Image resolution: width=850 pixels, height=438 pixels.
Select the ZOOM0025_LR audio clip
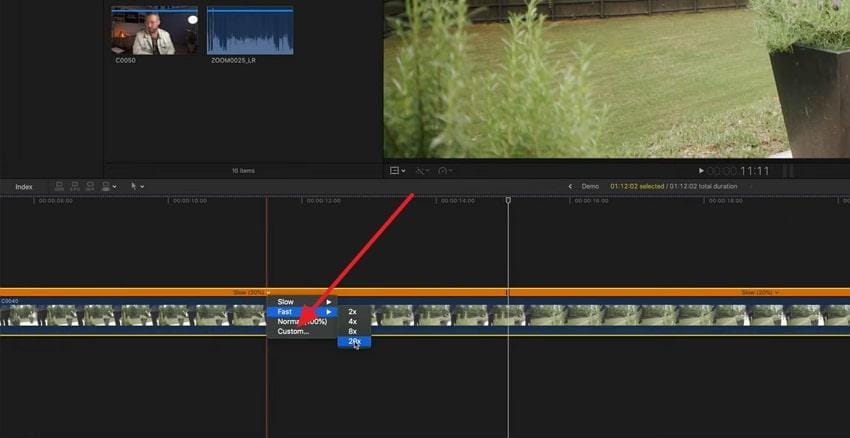250,31
